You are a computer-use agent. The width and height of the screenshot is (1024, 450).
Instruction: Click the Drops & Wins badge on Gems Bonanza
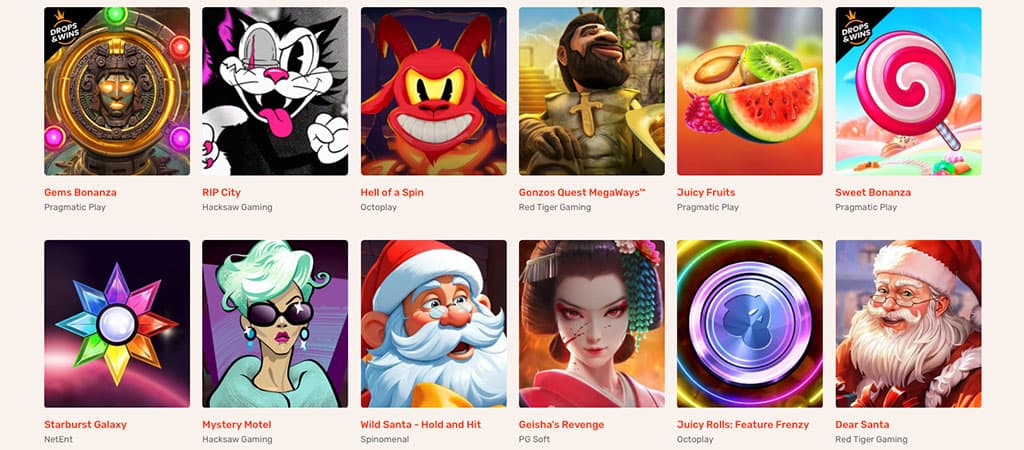[63, 27]
